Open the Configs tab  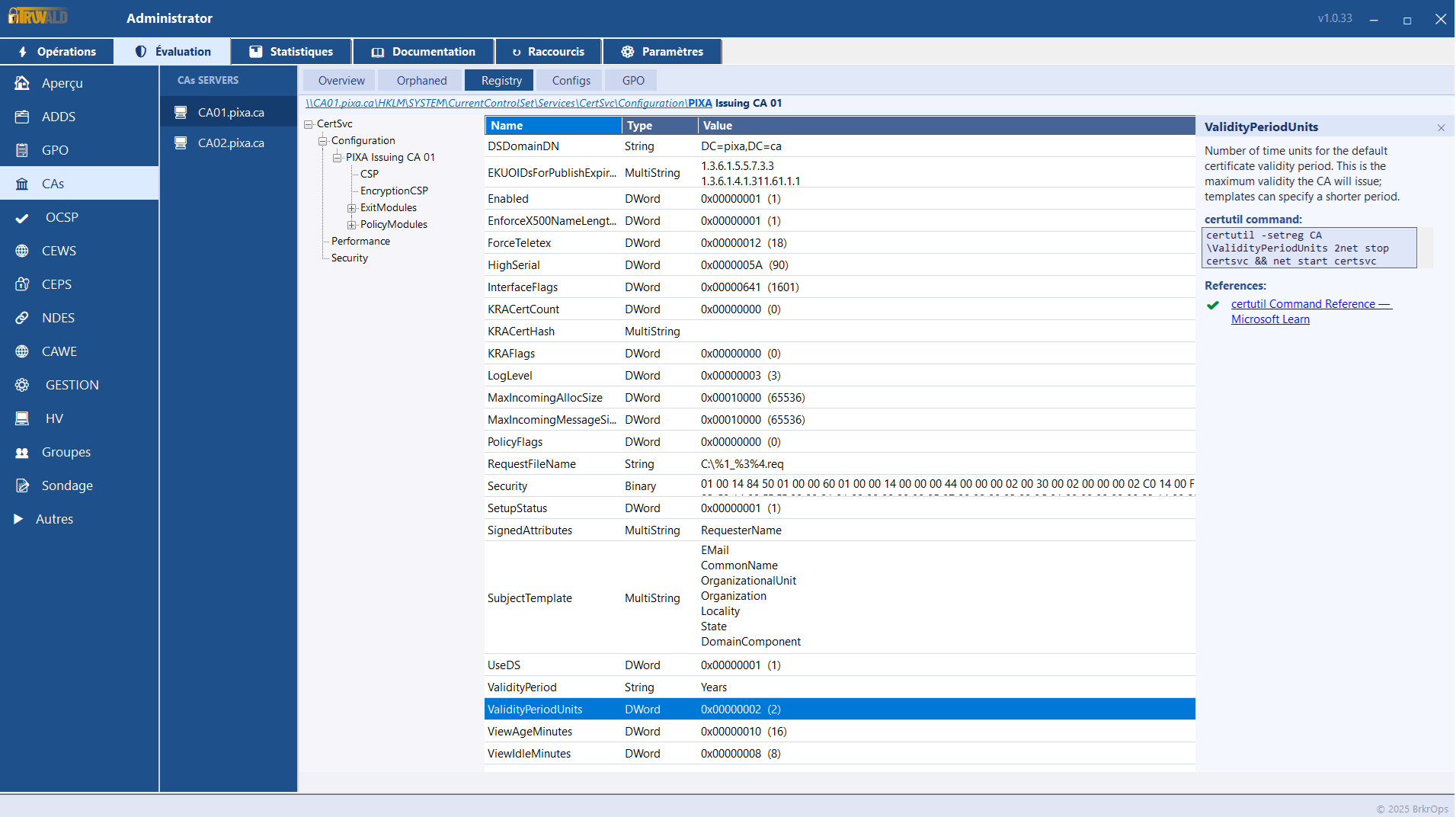click(x=571, y=80)
